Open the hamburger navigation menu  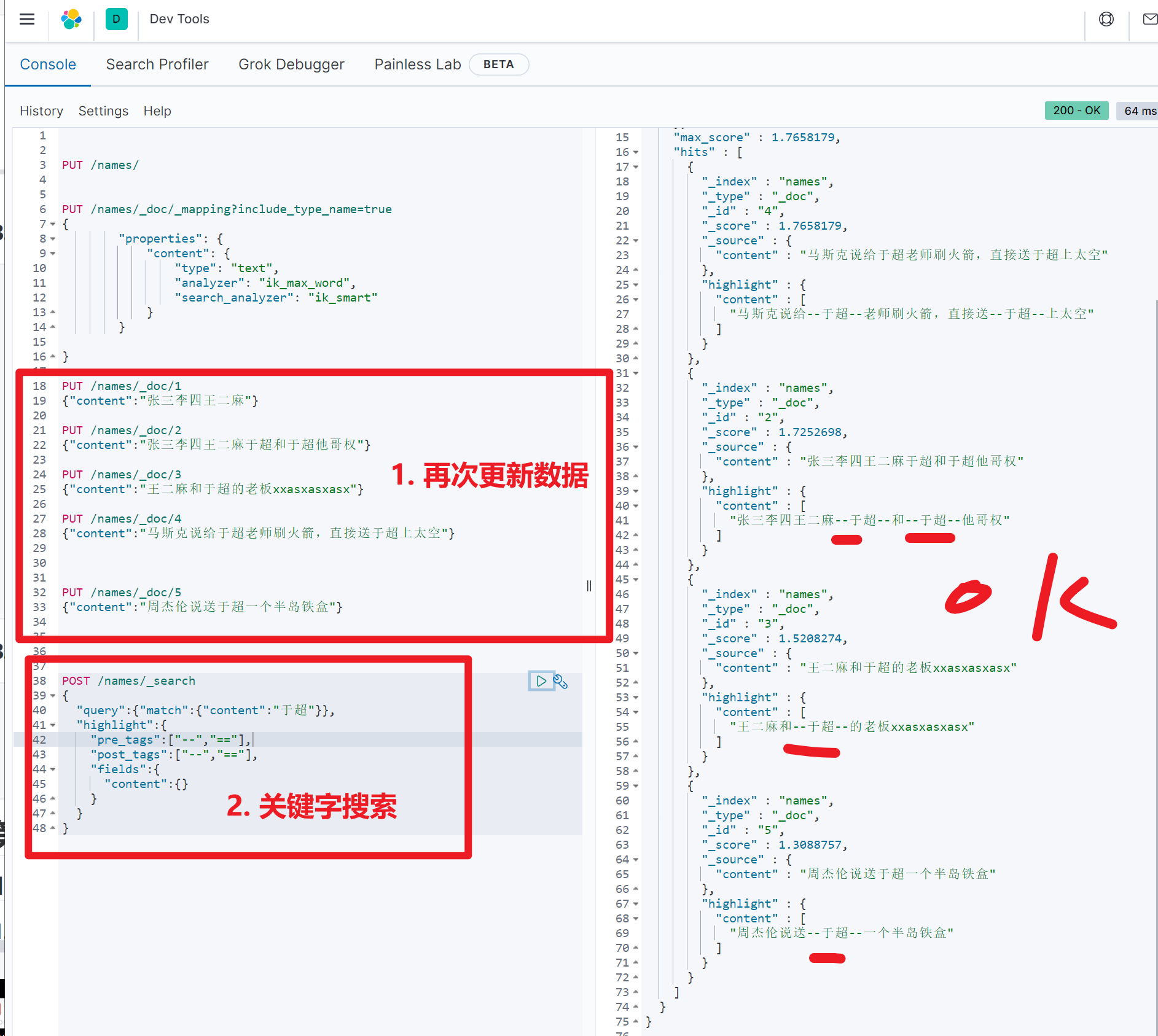pos(27,19)
